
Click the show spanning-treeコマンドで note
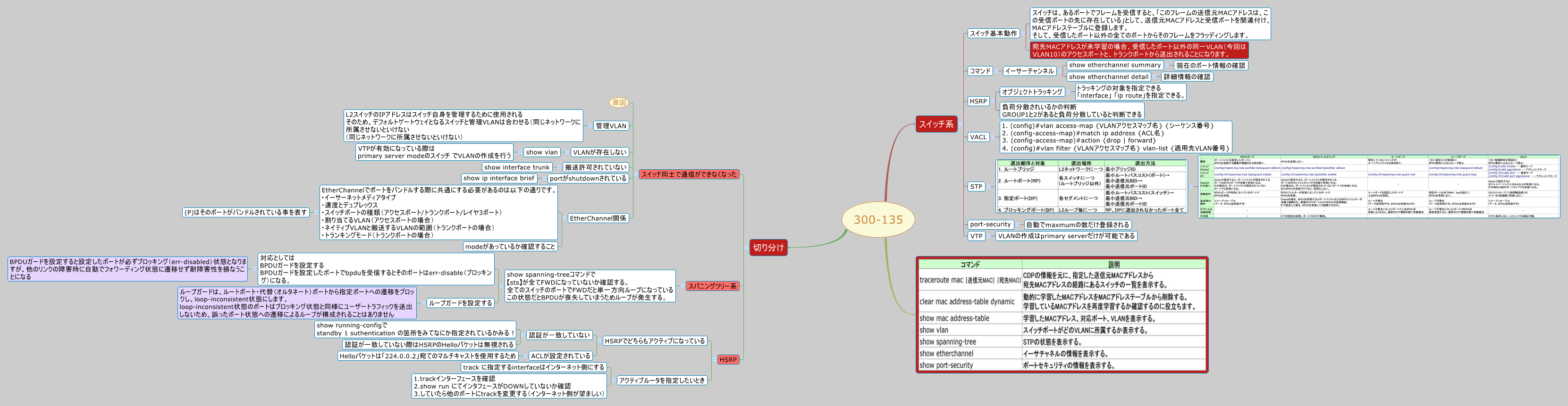point(590,286)
